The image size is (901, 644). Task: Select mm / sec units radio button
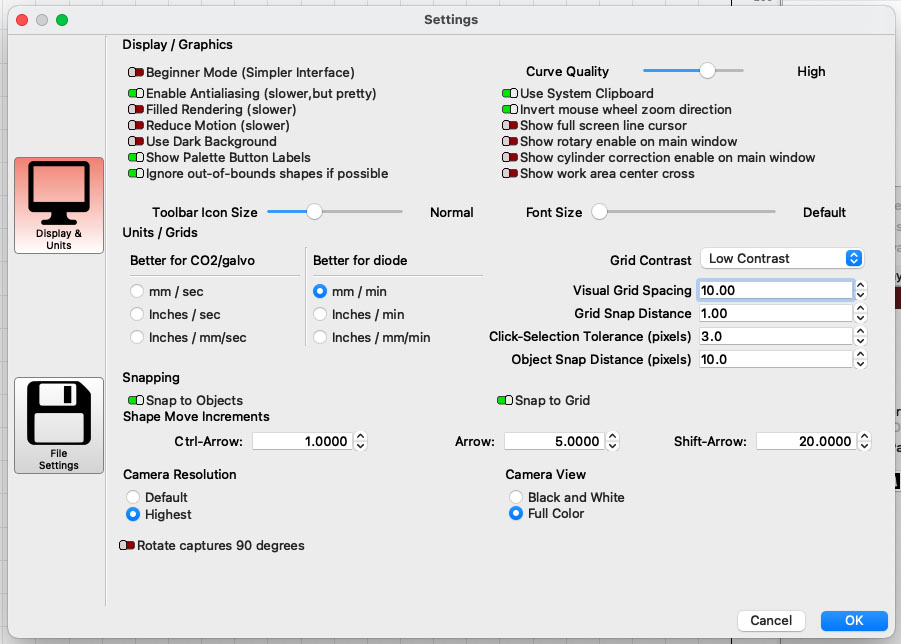pos(137,291)
